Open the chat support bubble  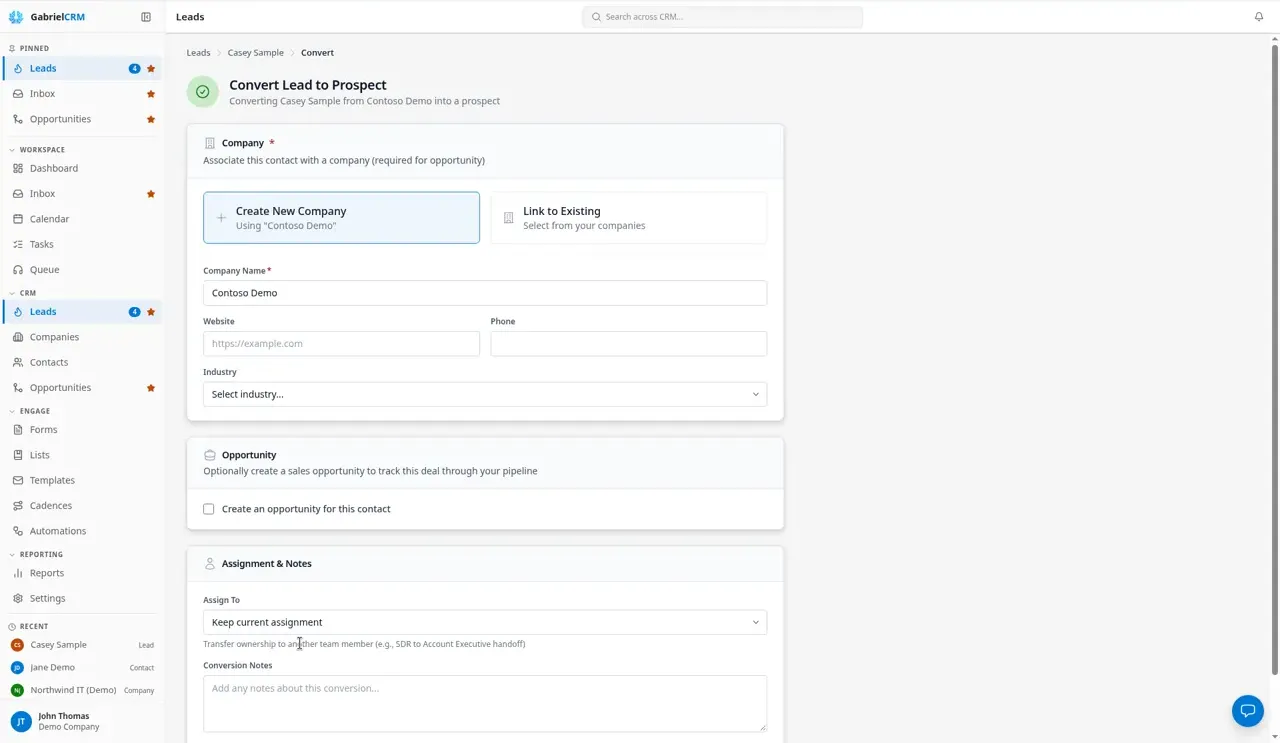[1248, 711]
